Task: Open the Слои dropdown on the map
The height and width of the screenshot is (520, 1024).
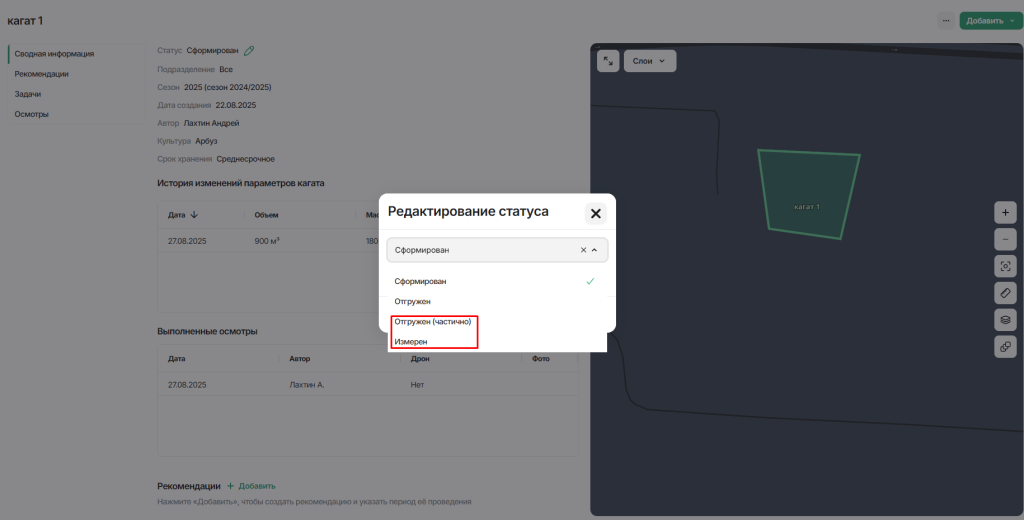Action: click(650, 61)
